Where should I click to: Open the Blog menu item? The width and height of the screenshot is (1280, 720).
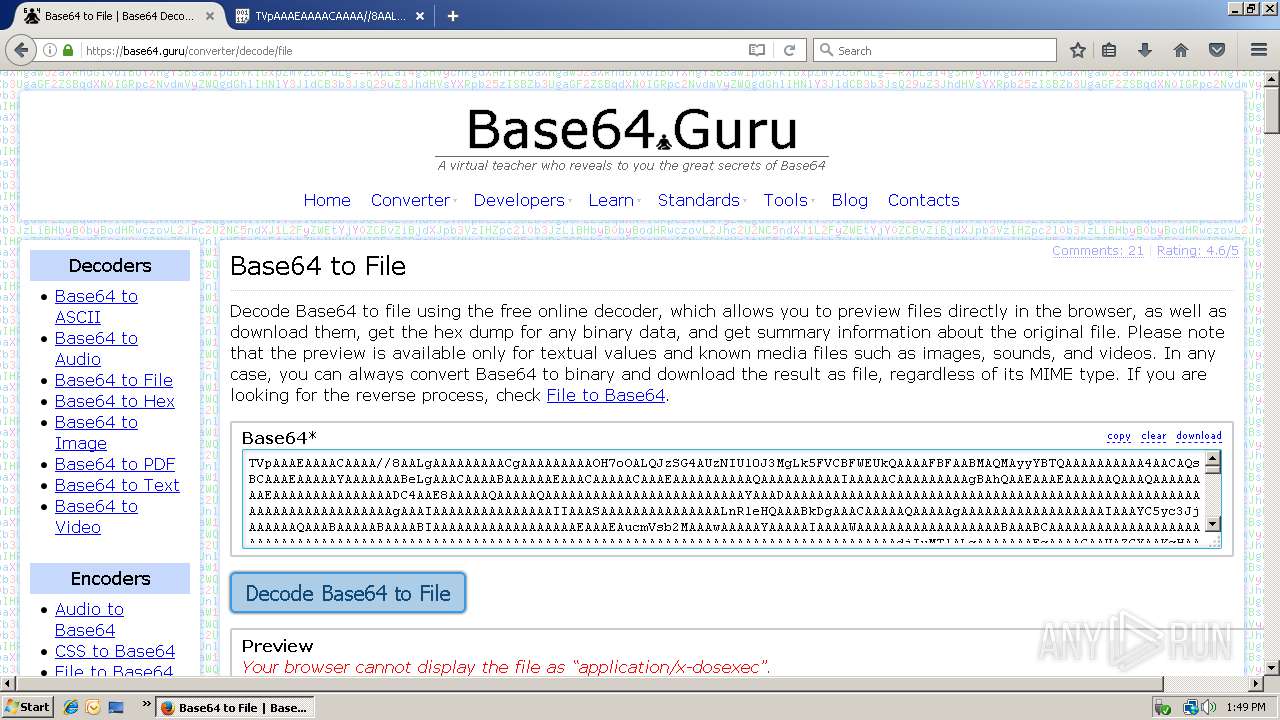[850, 200]
